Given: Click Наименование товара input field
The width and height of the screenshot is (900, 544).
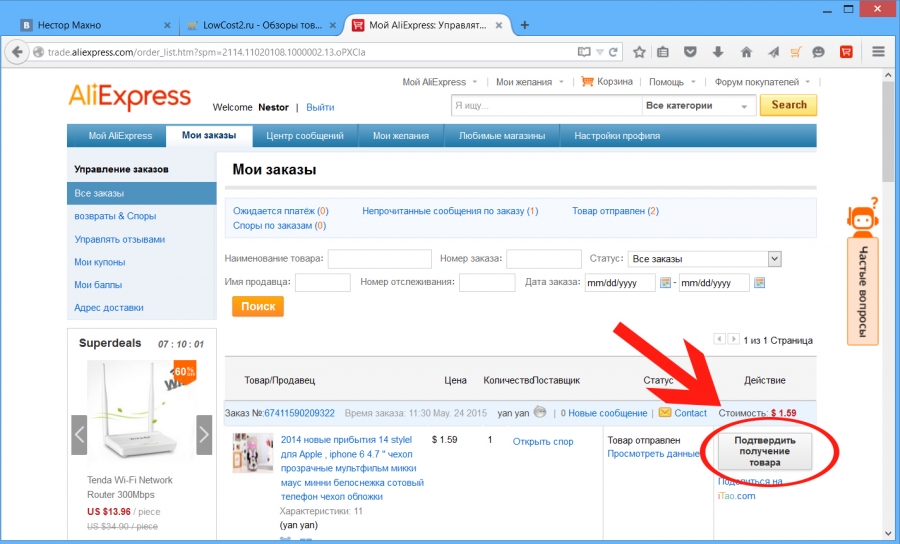Looking at the screenshot, I should (379, 259).
